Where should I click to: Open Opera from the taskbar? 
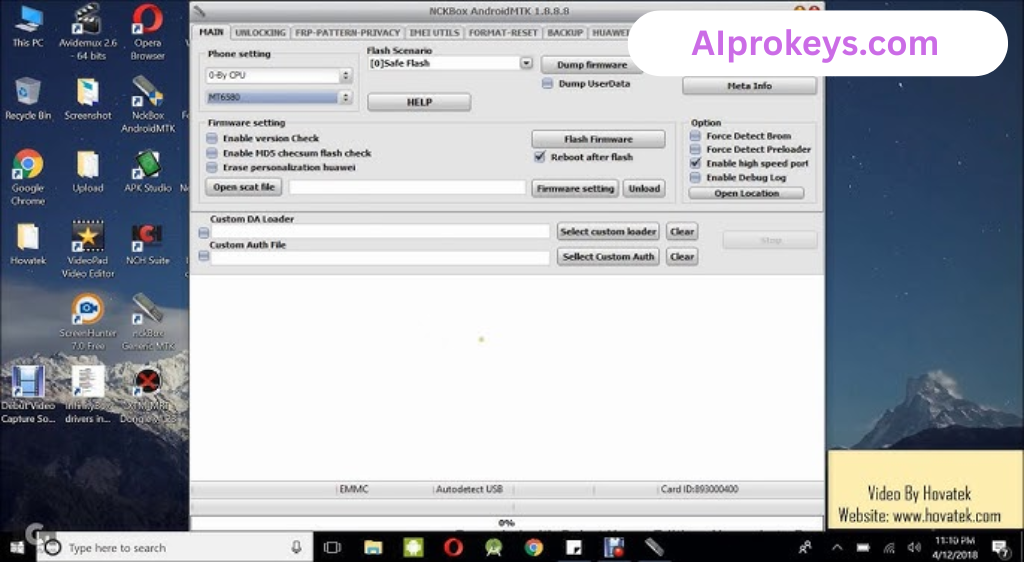tap(453, 547)
